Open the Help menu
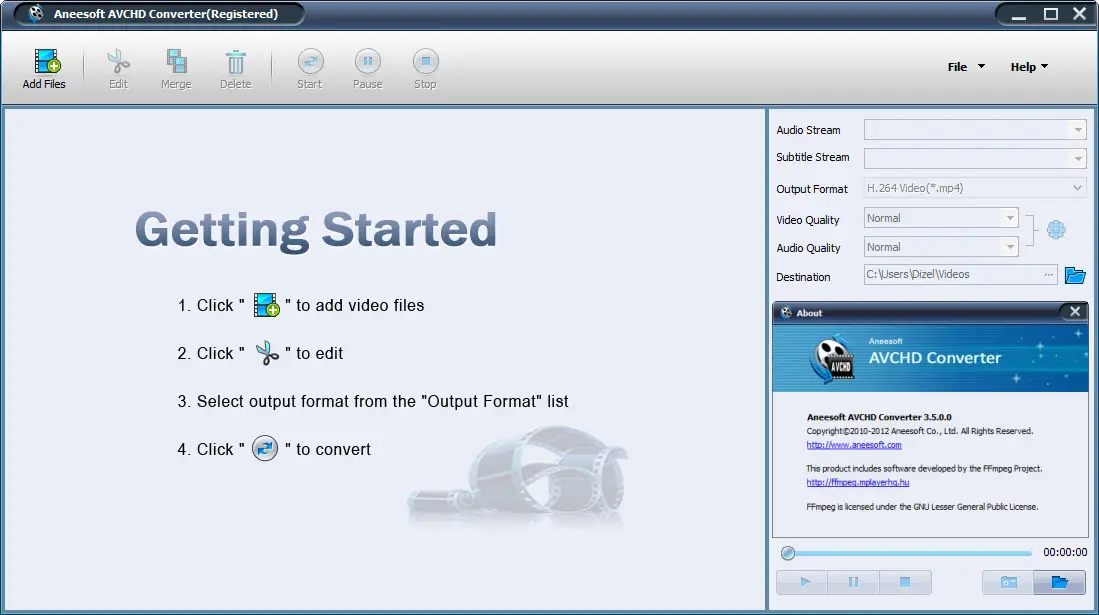1099x615 pixels. 1029,67
